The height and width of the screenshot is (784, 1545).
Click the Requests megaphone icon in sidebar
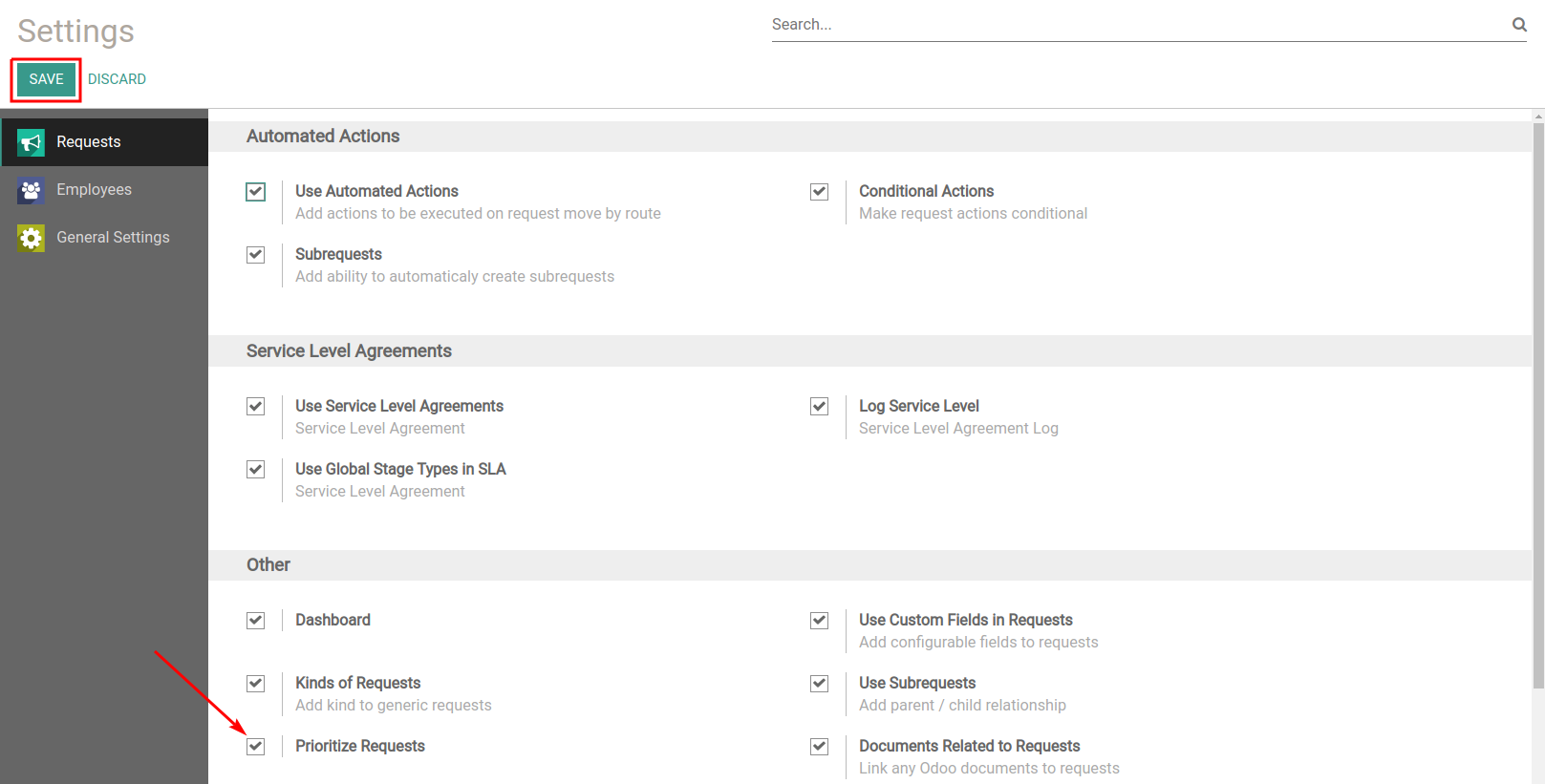[x=31, y=142]
